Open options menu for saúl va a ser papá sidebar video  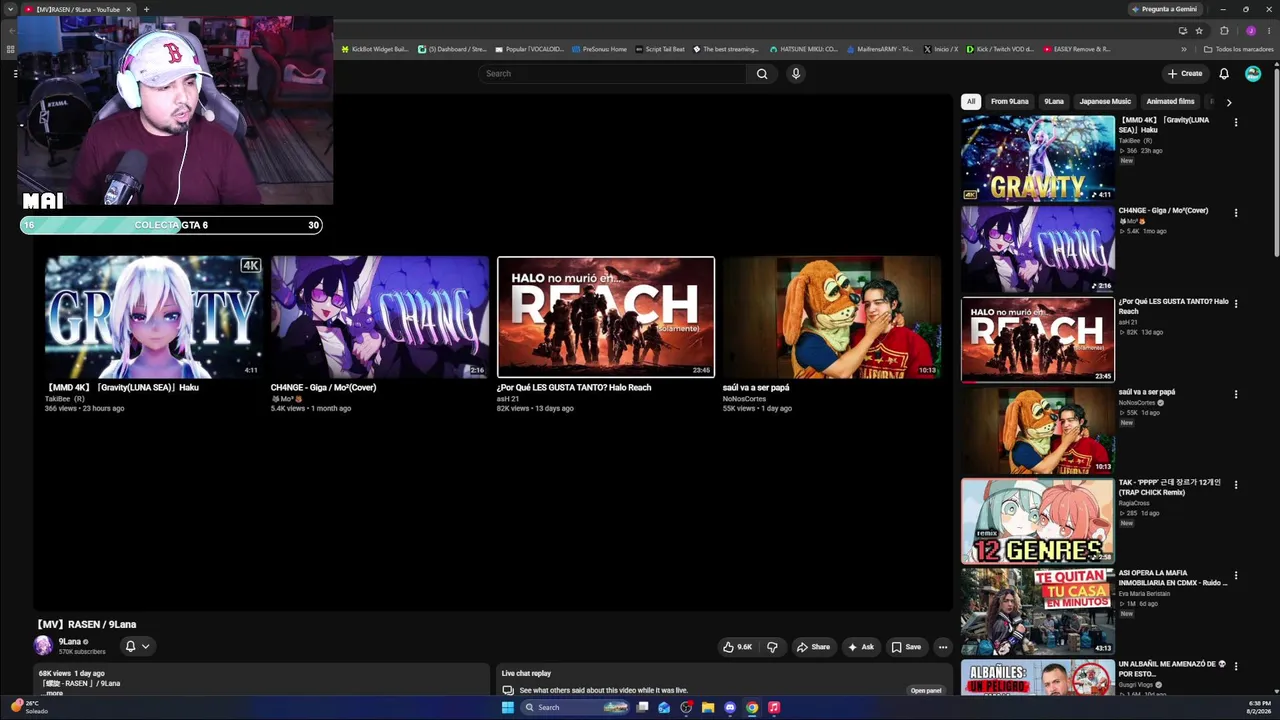click(1236, 394)
